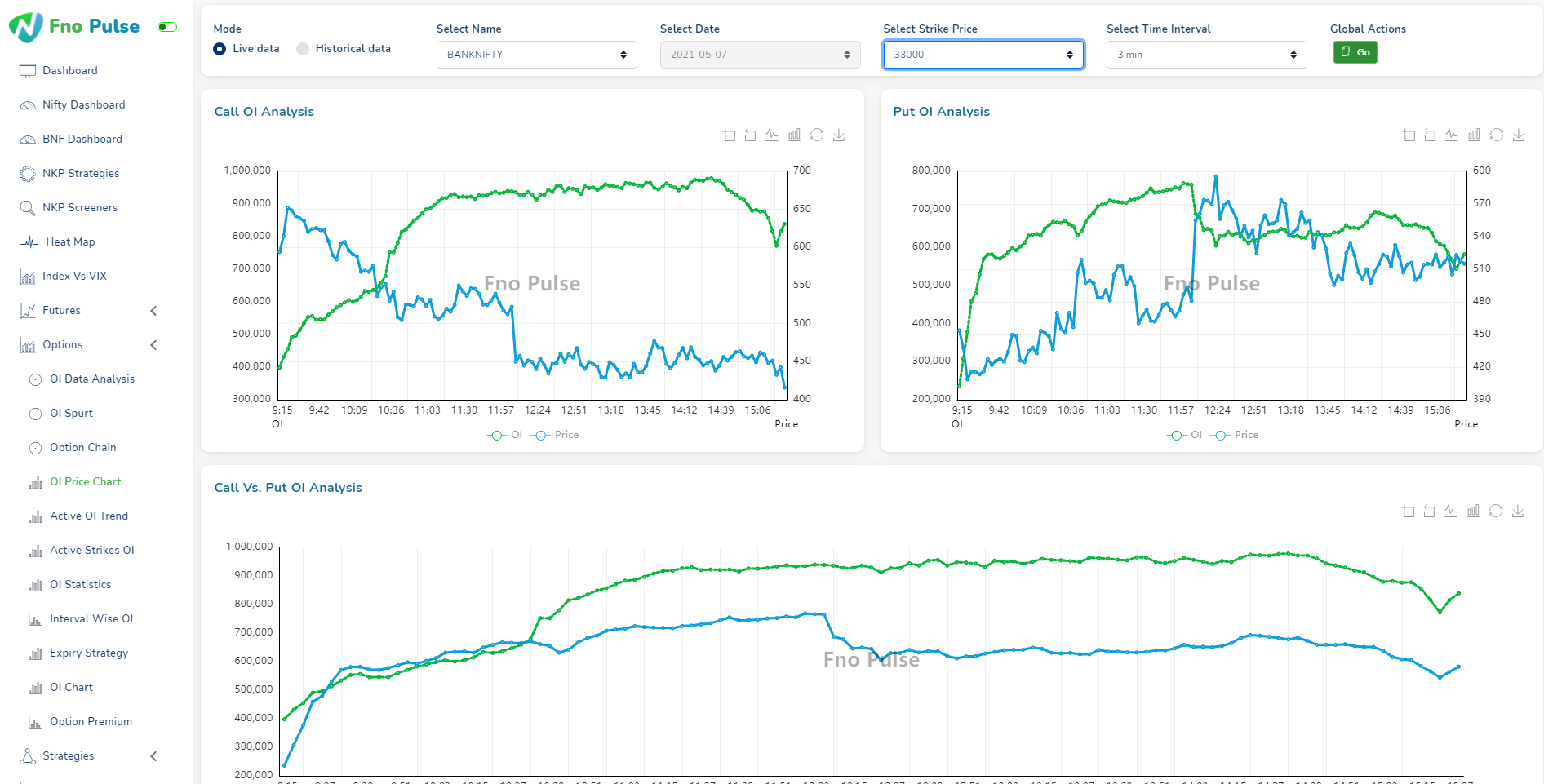Open NKP Strategies page
The image size is (1544, 784).
click(81, 173)
